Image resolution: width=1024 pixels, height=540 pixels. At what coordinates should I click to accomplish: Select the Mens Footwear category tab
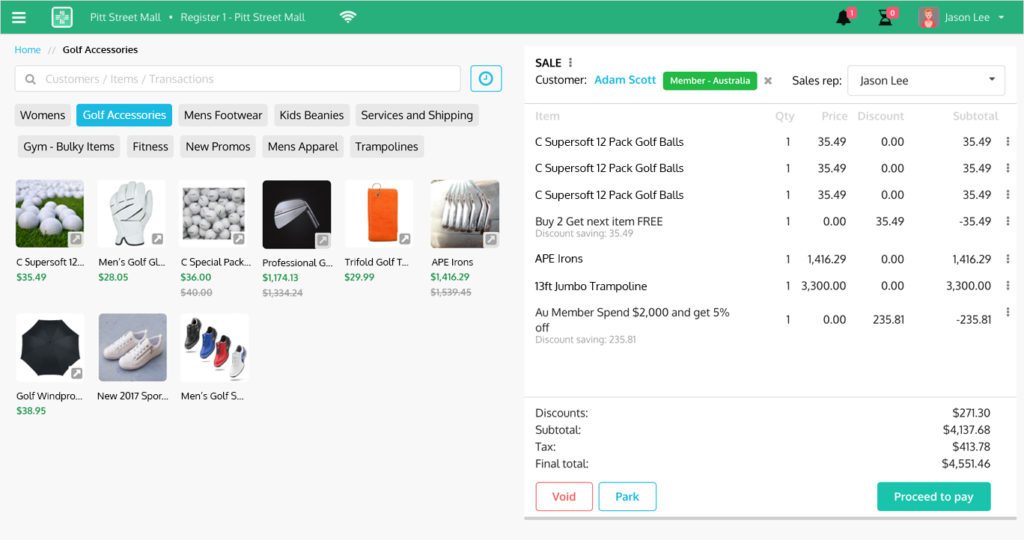pos(223,115)
